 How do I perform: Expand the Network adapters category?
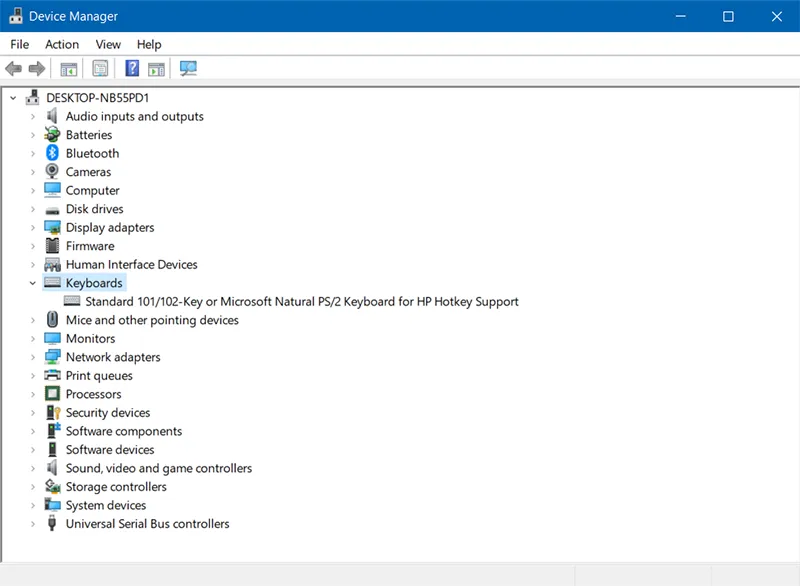(x=33, y=357)
